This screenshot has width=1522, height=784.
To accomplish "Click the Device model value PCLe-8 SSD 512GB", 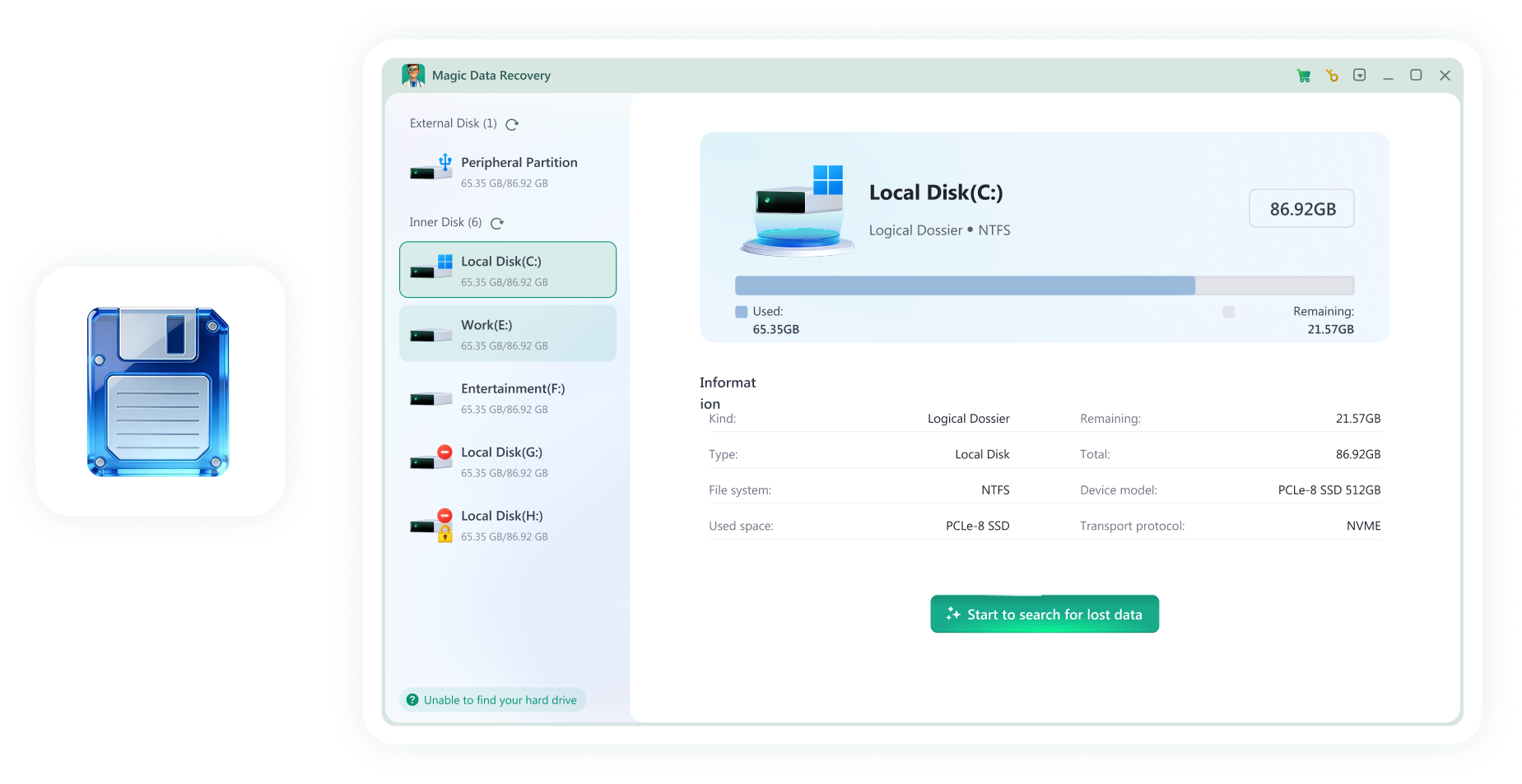I will (x=1329, y=490).
